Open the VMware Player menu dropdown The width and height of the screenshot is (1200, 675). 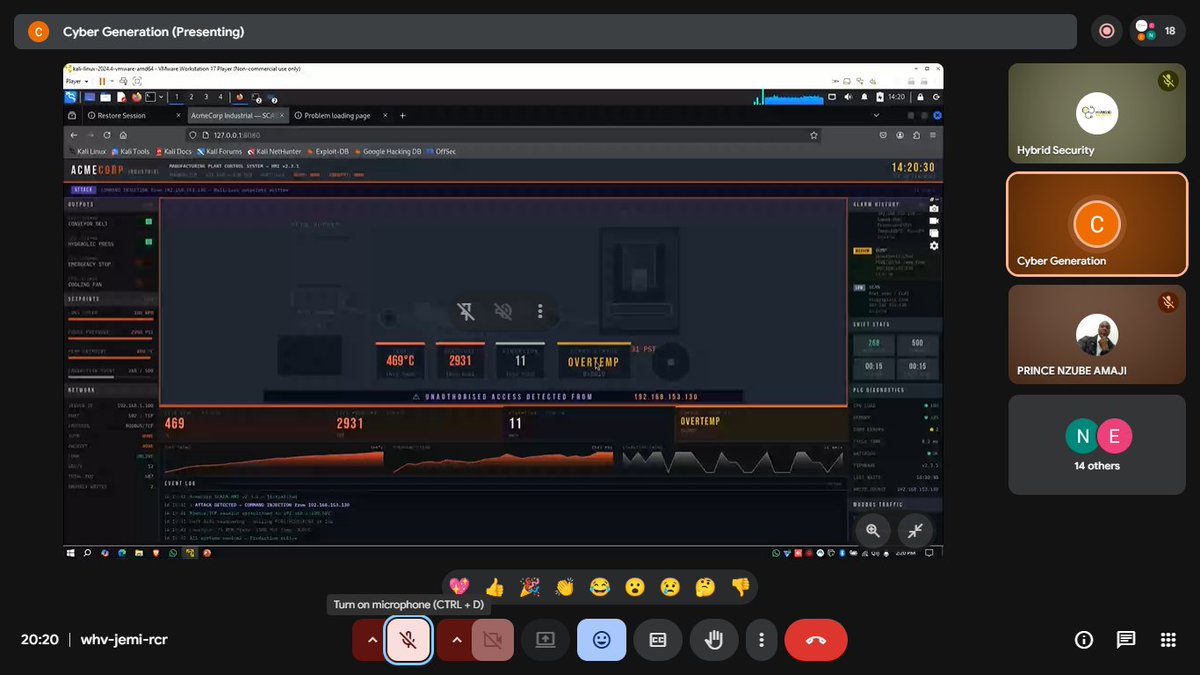pos(77,81)
